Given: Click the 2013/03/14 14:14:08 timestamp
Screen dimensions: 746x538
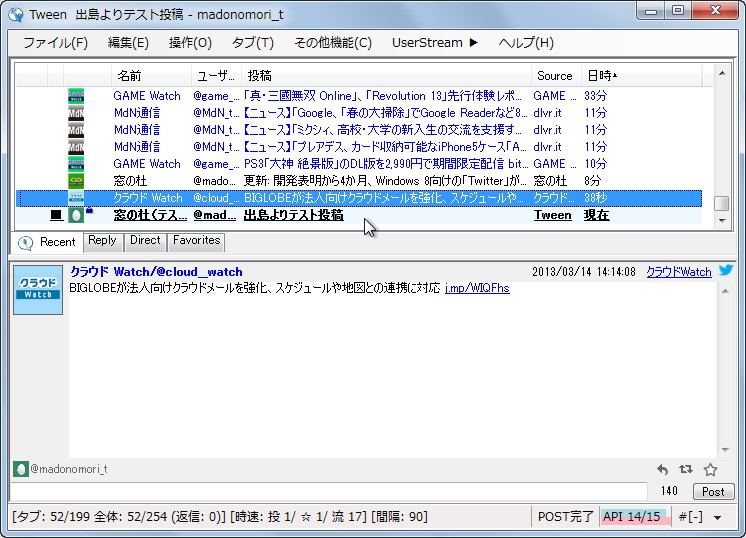Looking at the screenshot, I should click(x=584, y=272).
